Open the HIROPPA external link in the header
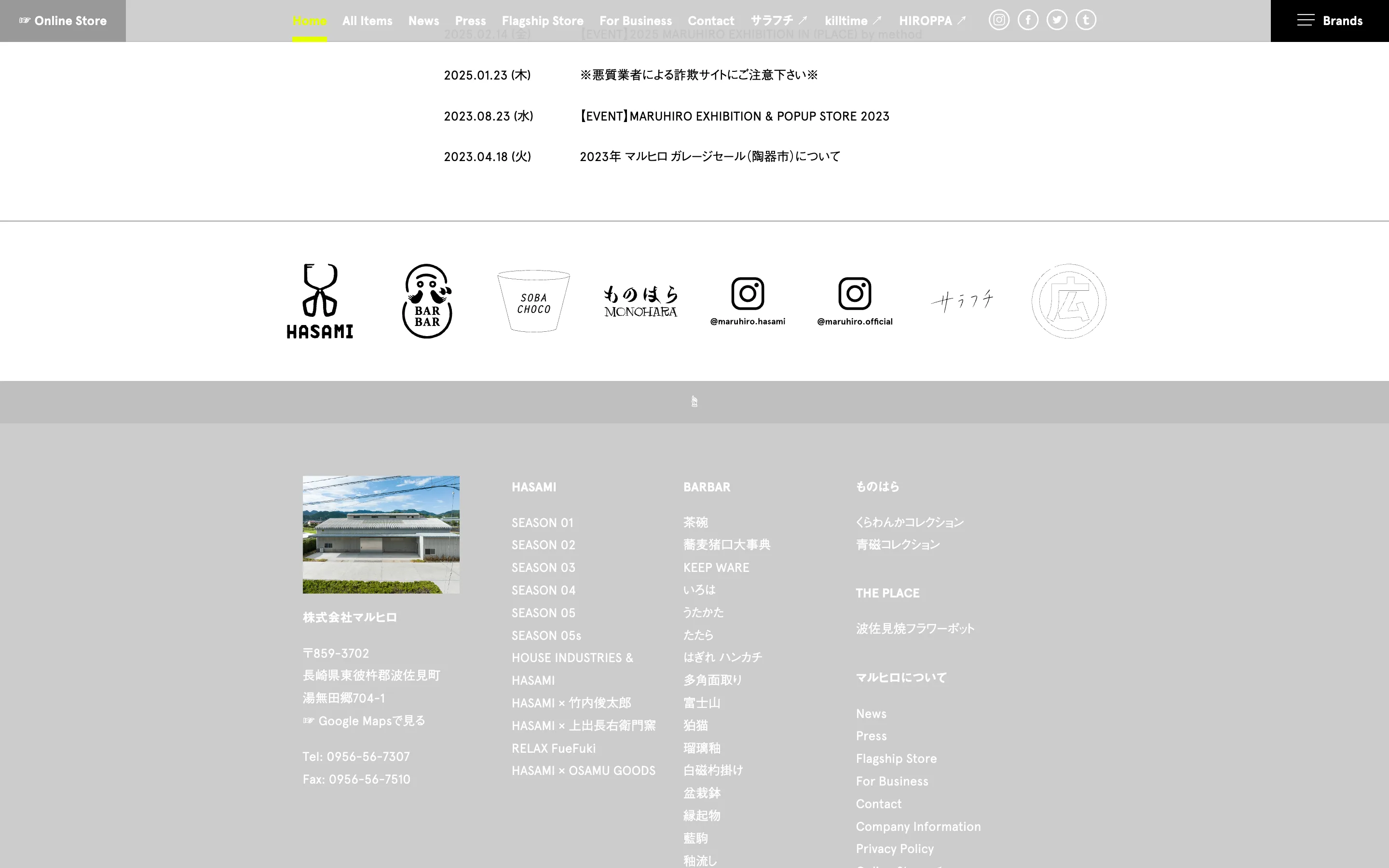Screen dimensions: 1389x868 coord(933,21)
